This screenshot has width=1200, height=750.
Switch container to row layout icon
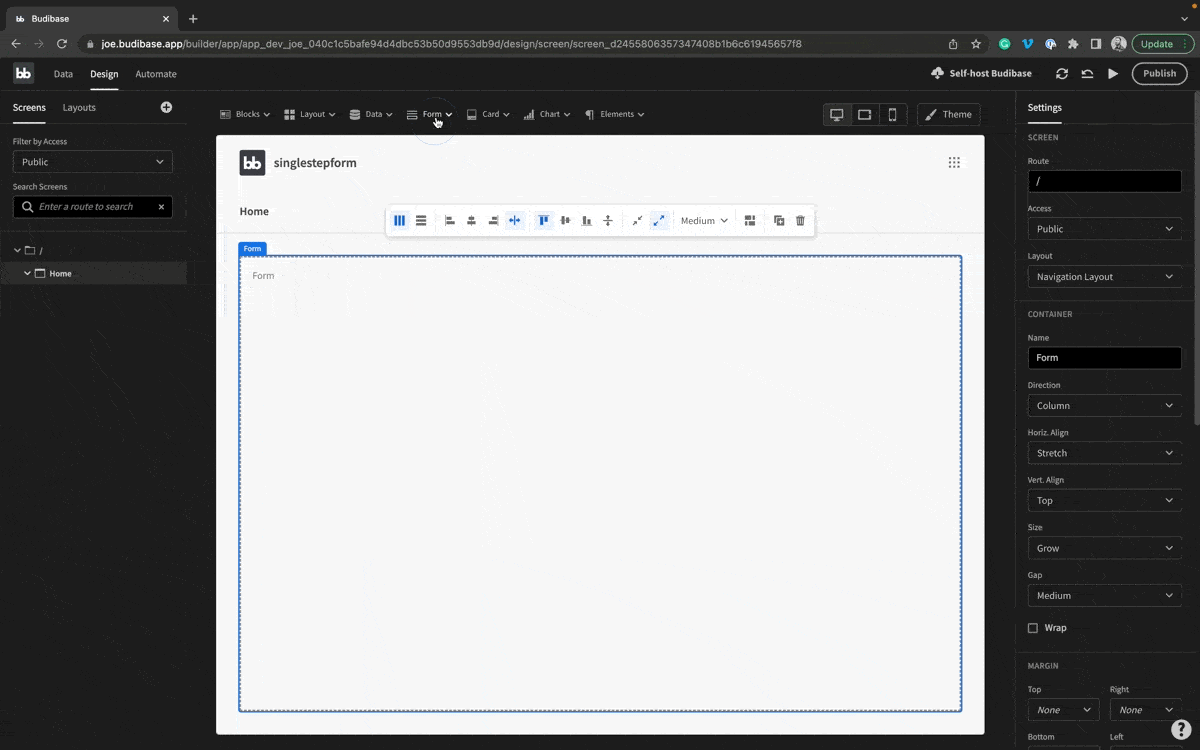tap(421, 220)
